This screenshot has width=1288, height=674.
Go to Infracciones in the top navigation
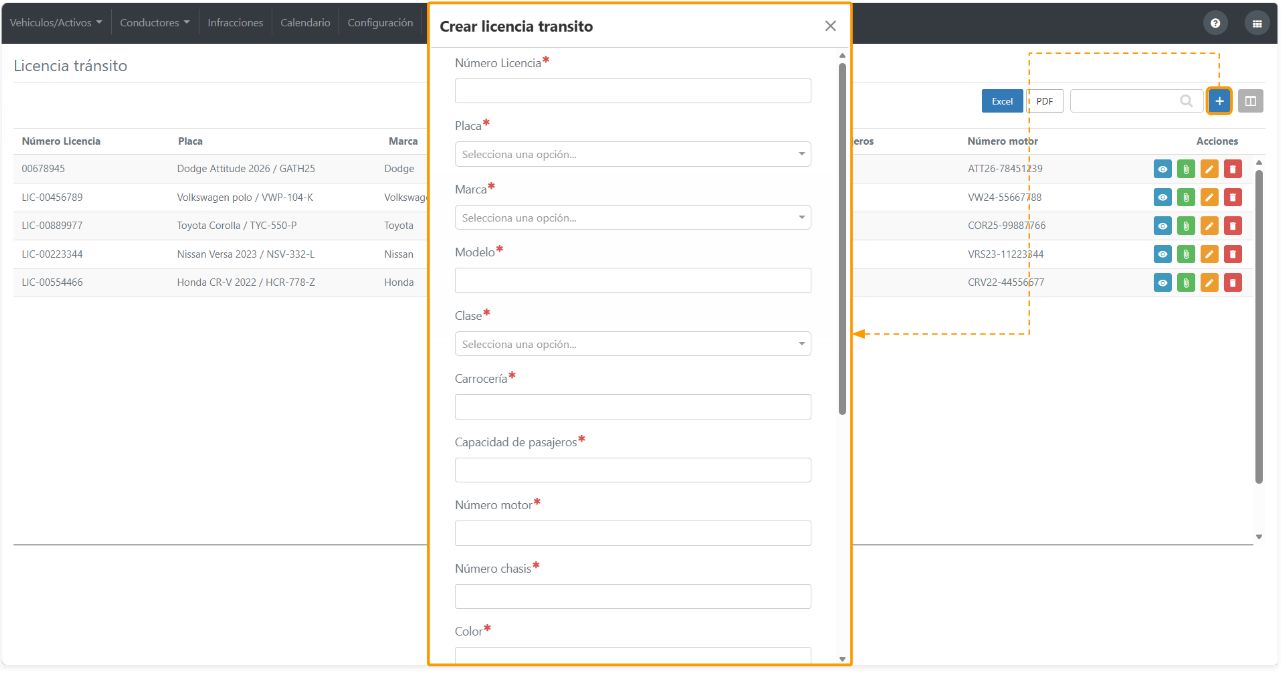(x=235, y=23)
